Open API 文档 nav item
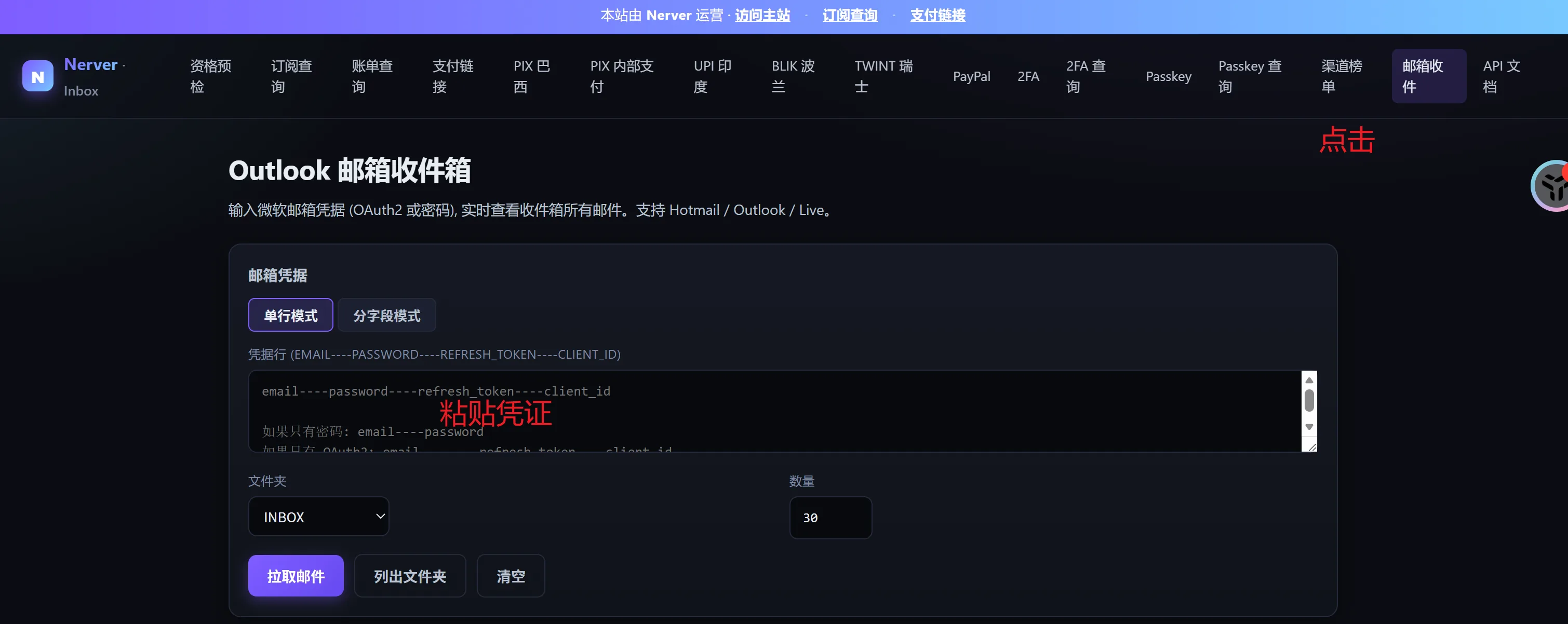This screenshot has height=624, width=1568. [1502, 77]
